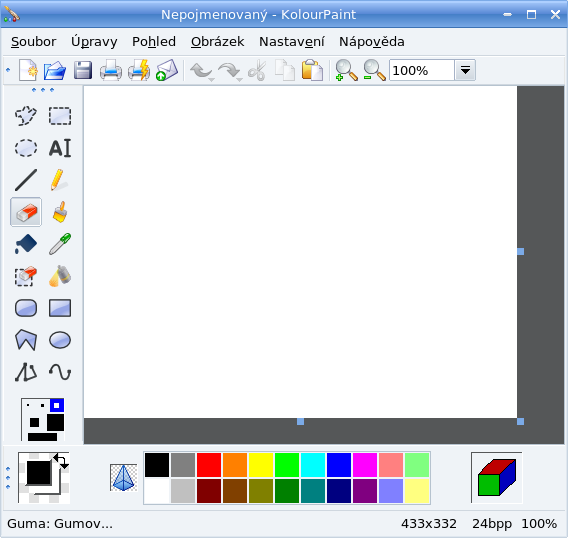Zoom in with magnifier plus
The image size is (568, 538).
(346, 70)
